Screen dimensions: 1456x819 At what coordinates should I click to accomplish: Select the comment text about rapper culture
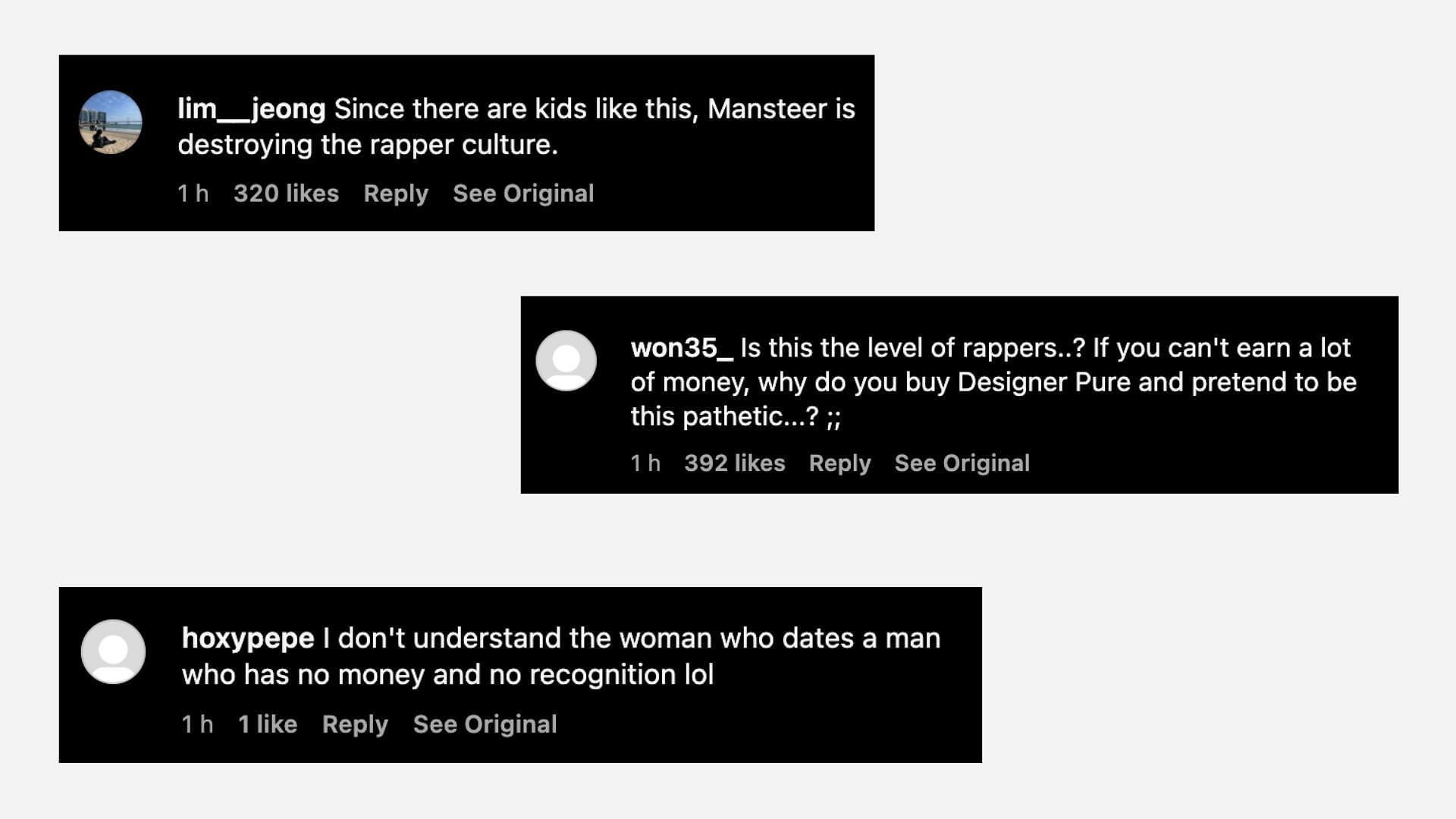point(516,127)
